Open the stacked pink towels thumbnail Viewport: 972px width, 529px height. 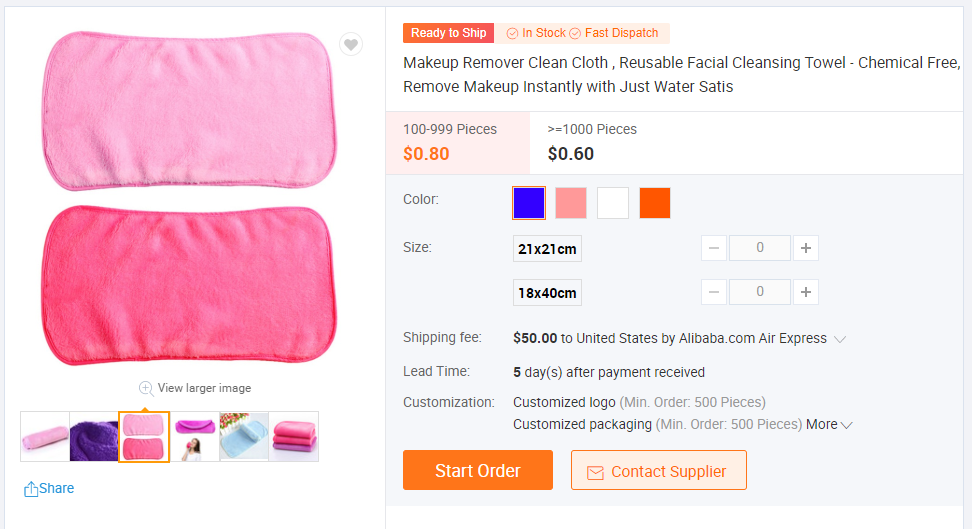pos(294,436)
